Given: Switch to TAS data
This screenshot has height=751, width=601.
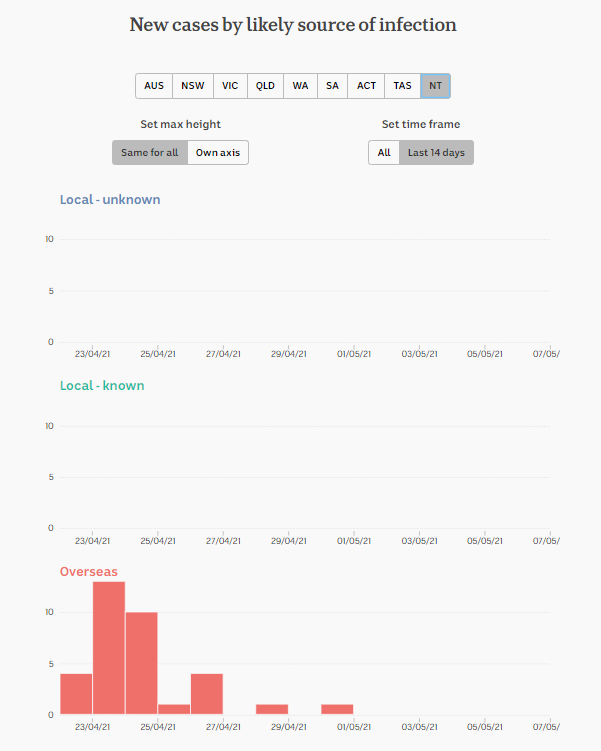Looking at the screenshot, I should [x=402, y=86].
